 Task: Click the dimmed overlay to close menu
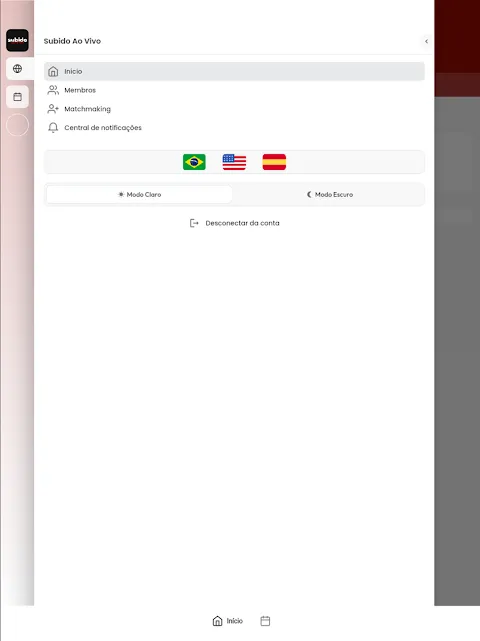click(457, 352)
